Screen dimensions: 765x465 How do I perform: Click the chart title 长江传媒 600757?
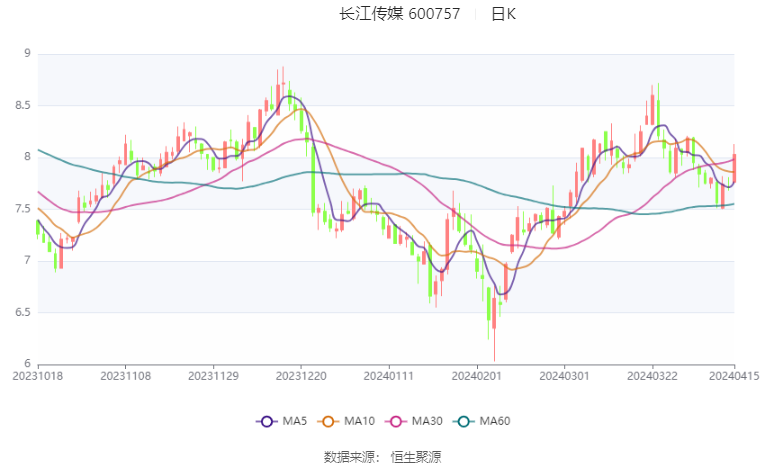click(400, 14)
